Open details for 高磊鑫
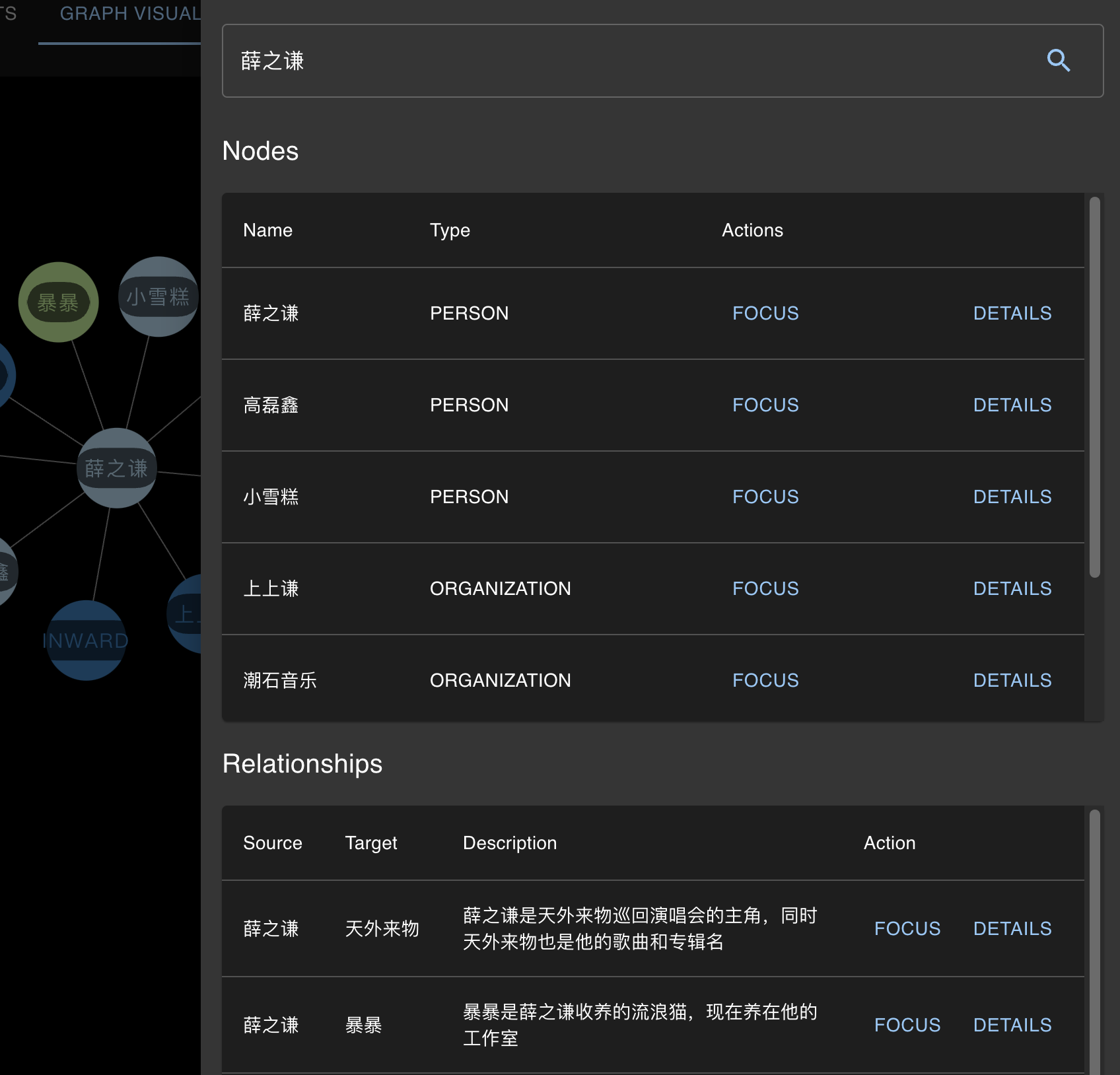The image size is (1120, 1075). click(x=1012, y=405)
